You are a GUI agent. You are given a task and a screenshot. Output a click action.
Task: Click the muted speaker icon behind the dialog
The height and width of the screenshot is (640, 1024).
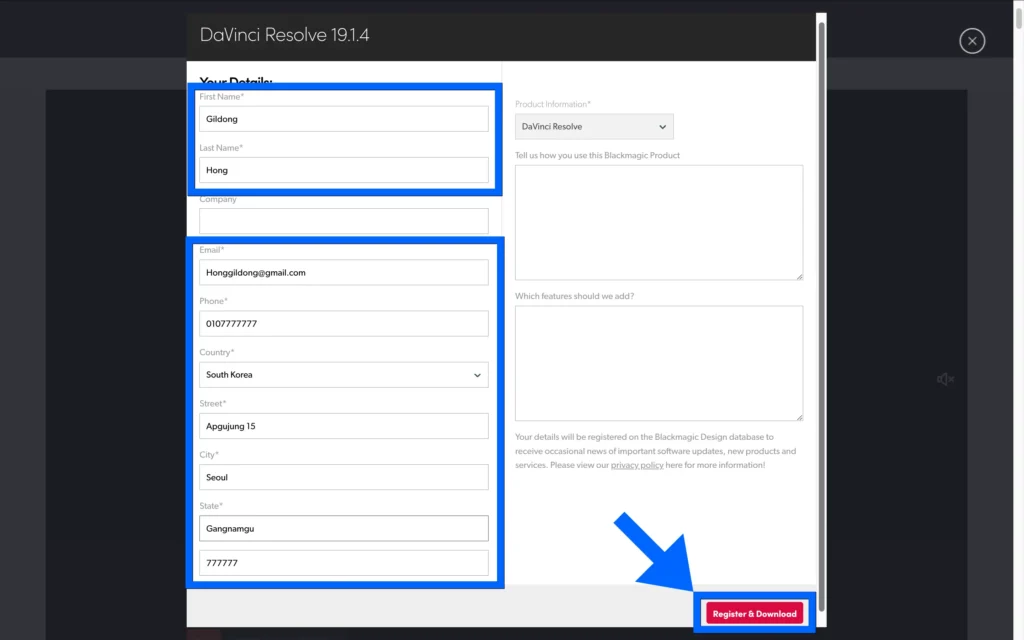click(945, 379)
